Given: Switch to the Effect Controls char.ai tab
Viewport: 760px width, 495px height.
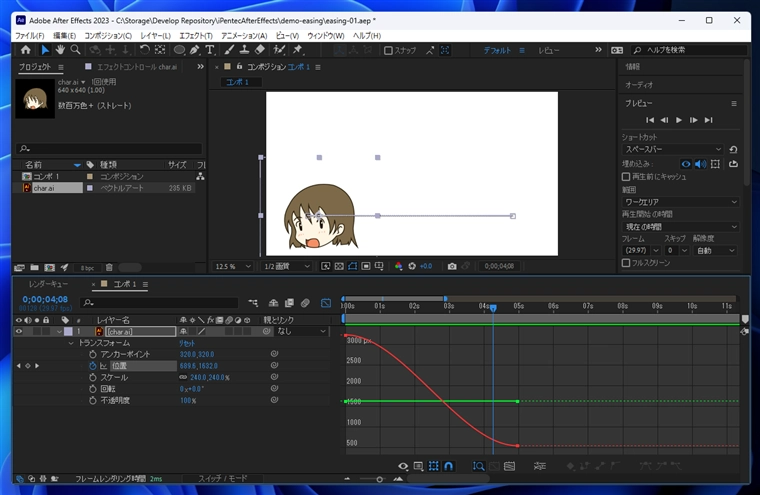Looking at the screenshot, I should click(137, 67).
